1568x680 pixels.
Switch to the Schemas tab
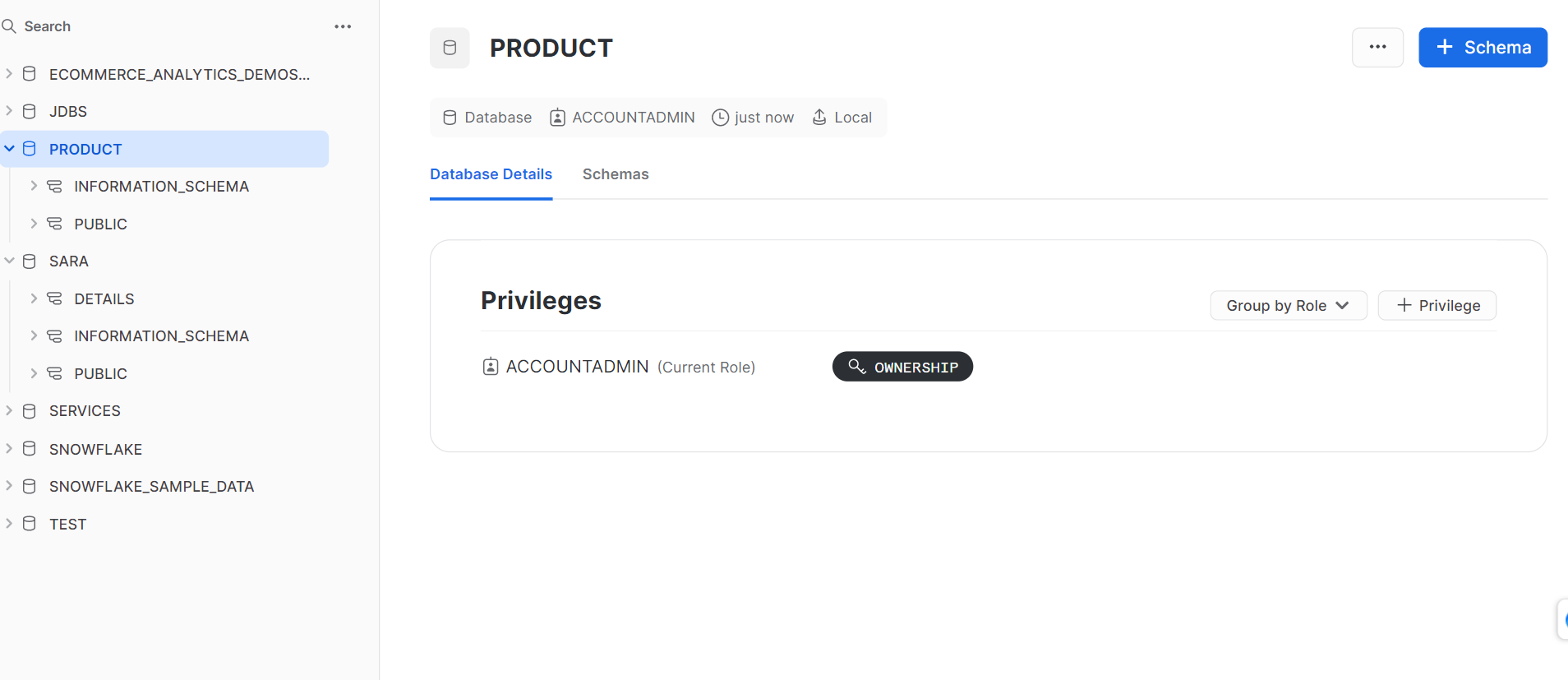click(616, 174)
